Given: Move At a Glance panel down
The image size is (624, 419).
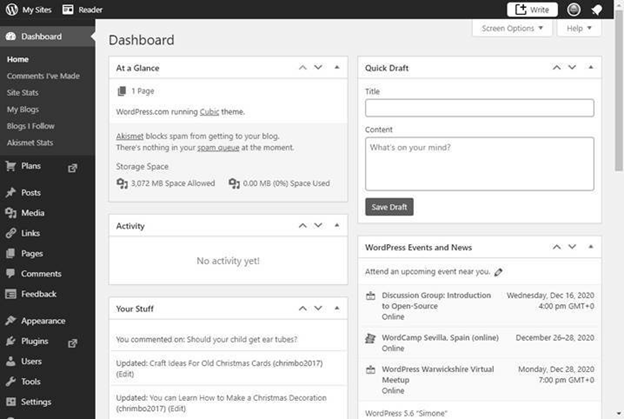Looking at the screenshot, I should [318, 68].
